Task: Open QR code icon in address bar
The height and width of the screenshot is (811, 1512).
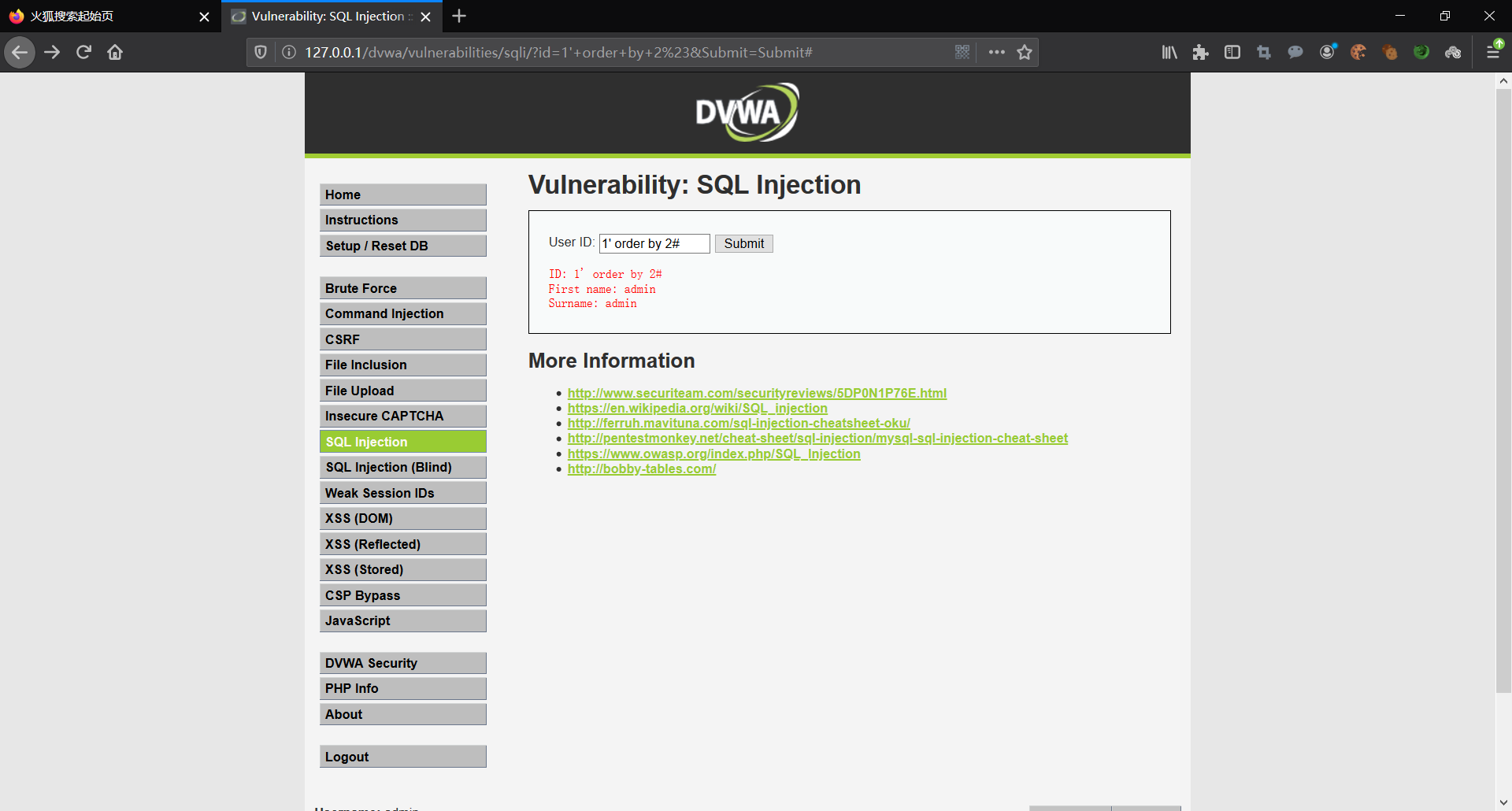Action: (x=962, y=52)
